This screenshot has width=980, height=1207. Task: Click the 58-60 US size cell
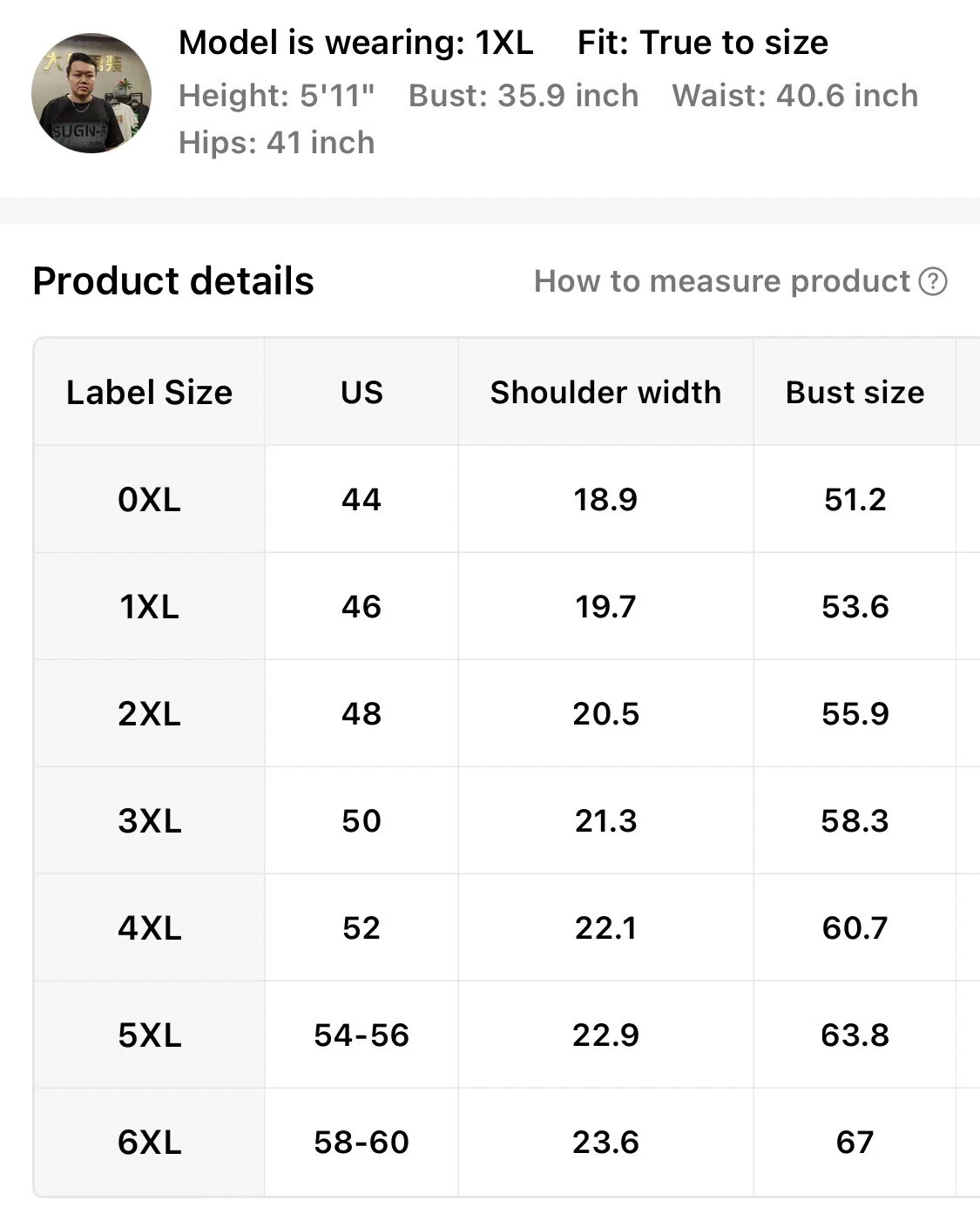[362, 1143]
